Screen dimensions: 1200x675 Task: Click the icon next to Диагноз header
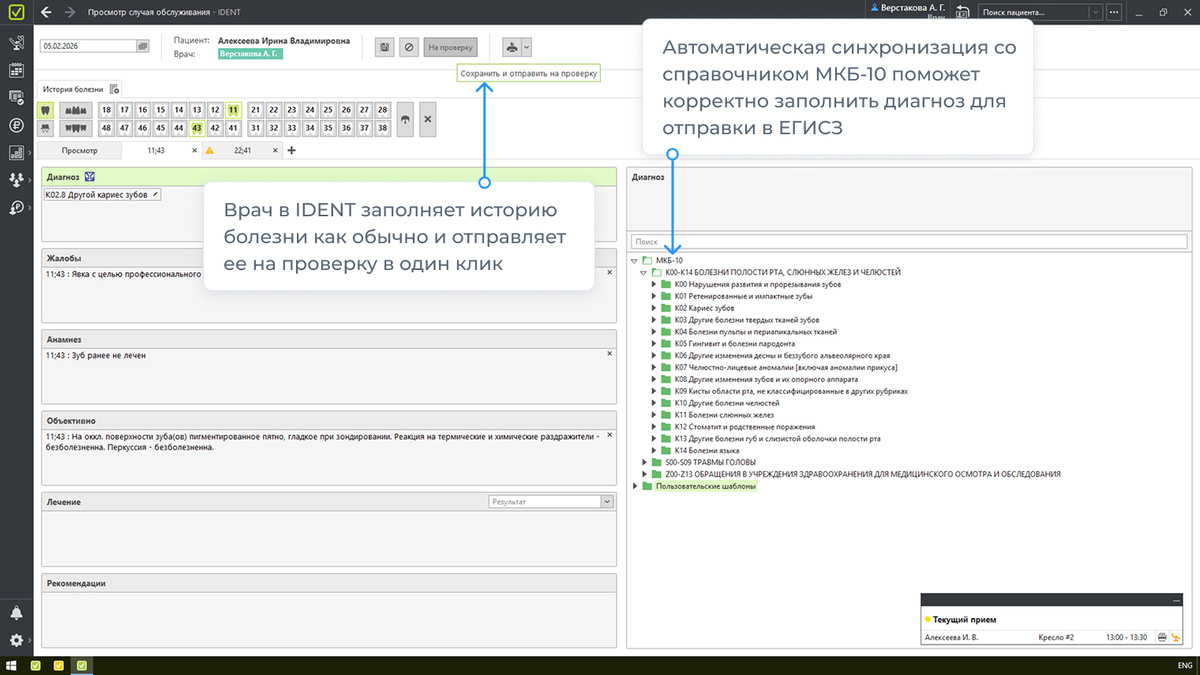[89, 177]
